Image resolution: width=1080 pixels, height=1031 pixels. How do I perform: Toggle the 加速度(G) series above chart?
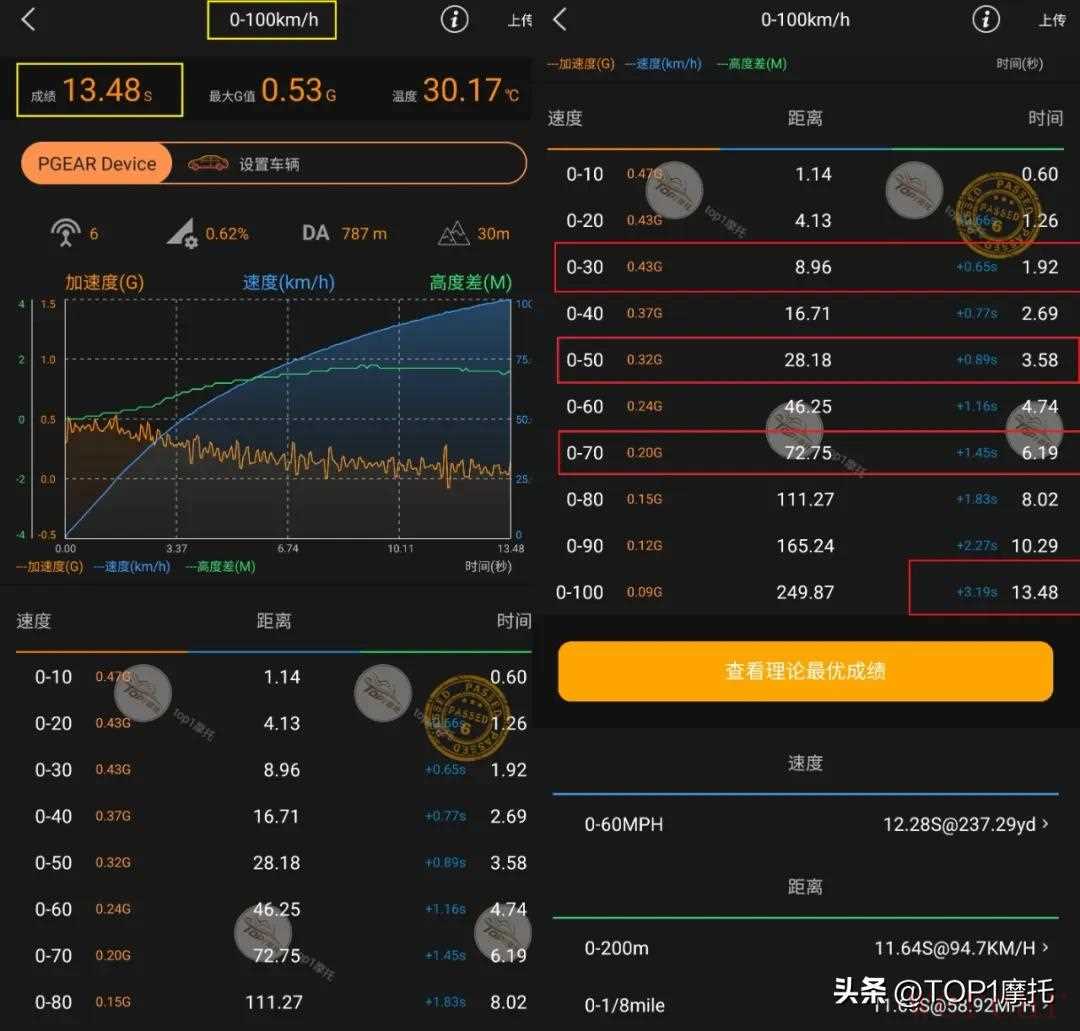point(104,283)
